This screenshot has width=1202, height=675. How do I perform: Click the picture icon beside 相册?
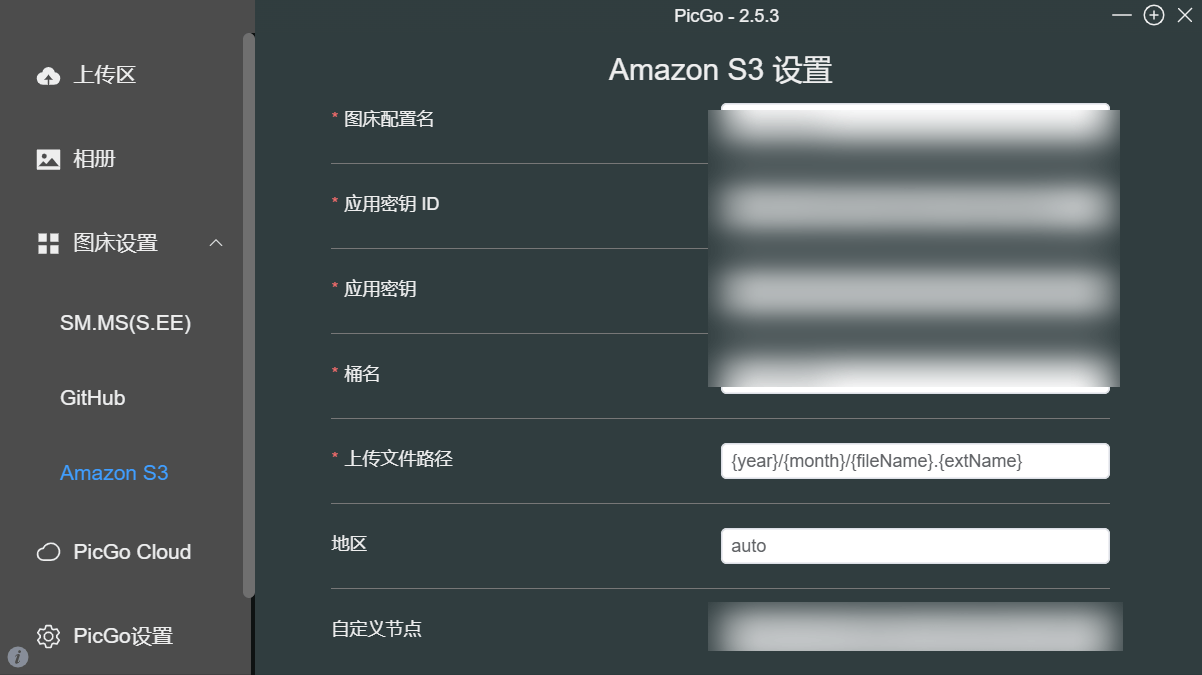pos(48,159)
